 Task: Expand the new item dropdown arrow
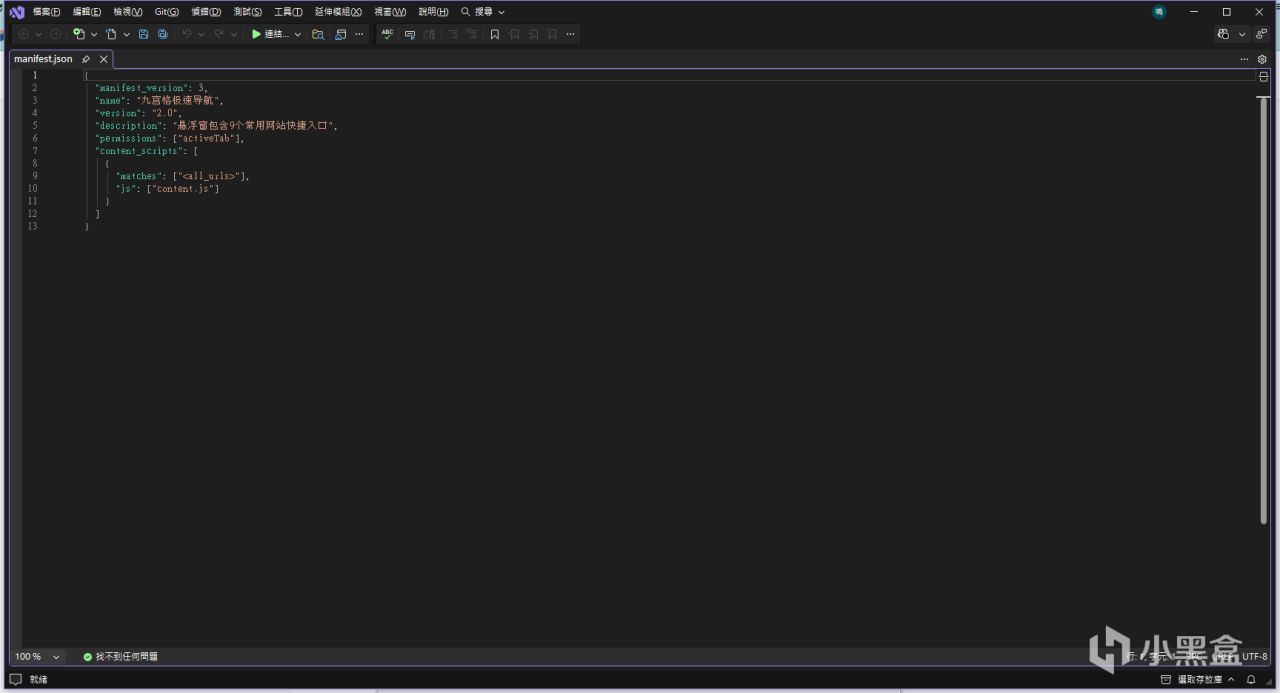click(x=94, y=34)
